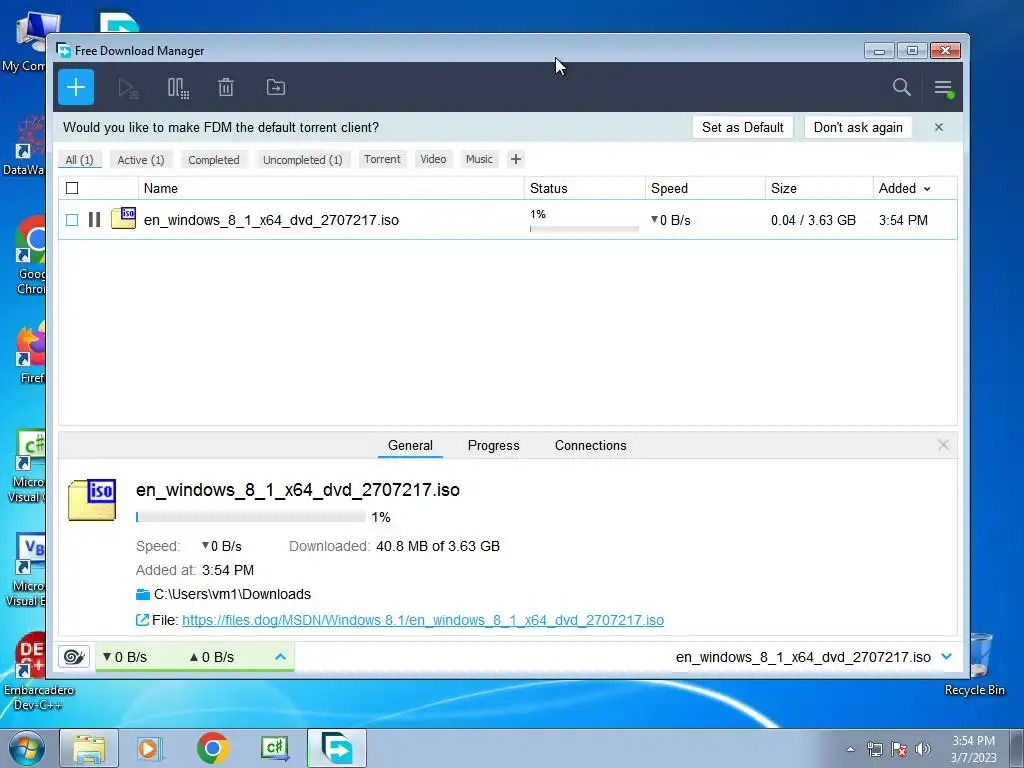
Task: Open Windows Explorer from taskbar
Action: [x=89, y=748]
